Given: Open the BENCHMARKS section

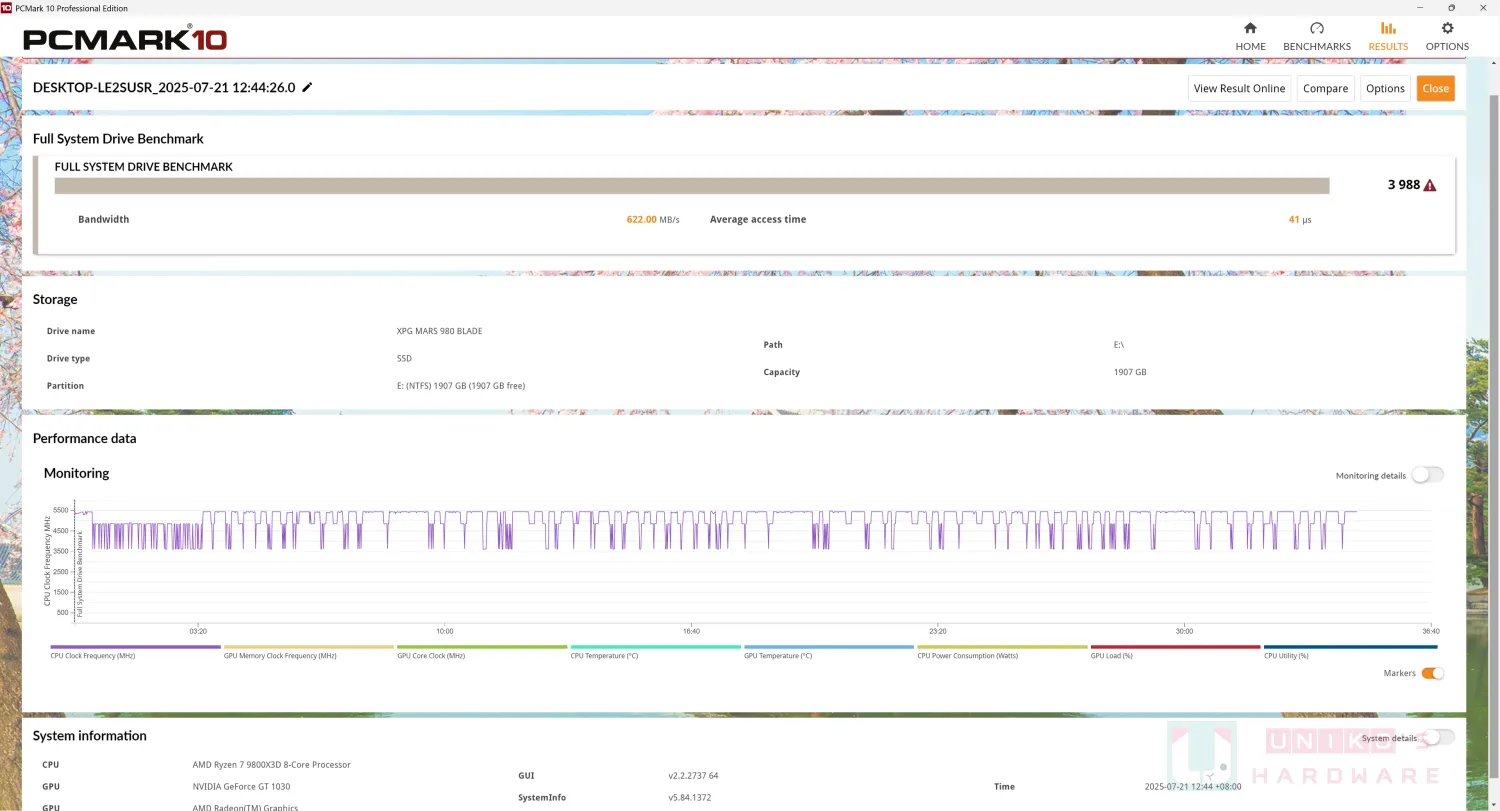Looking at the screenshot, I should (1317, 37).
